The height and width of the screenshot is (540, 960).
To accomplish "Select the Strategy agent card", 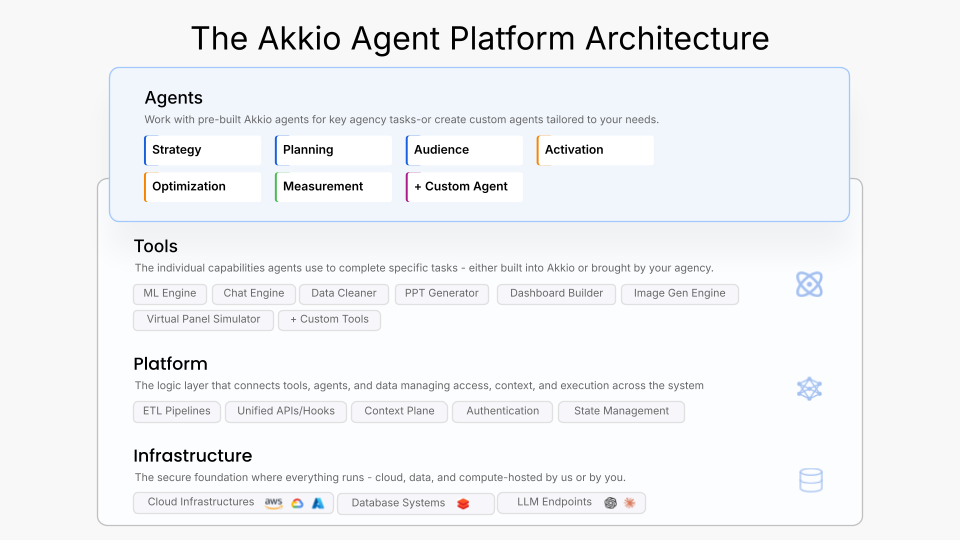I will [203, 150].
